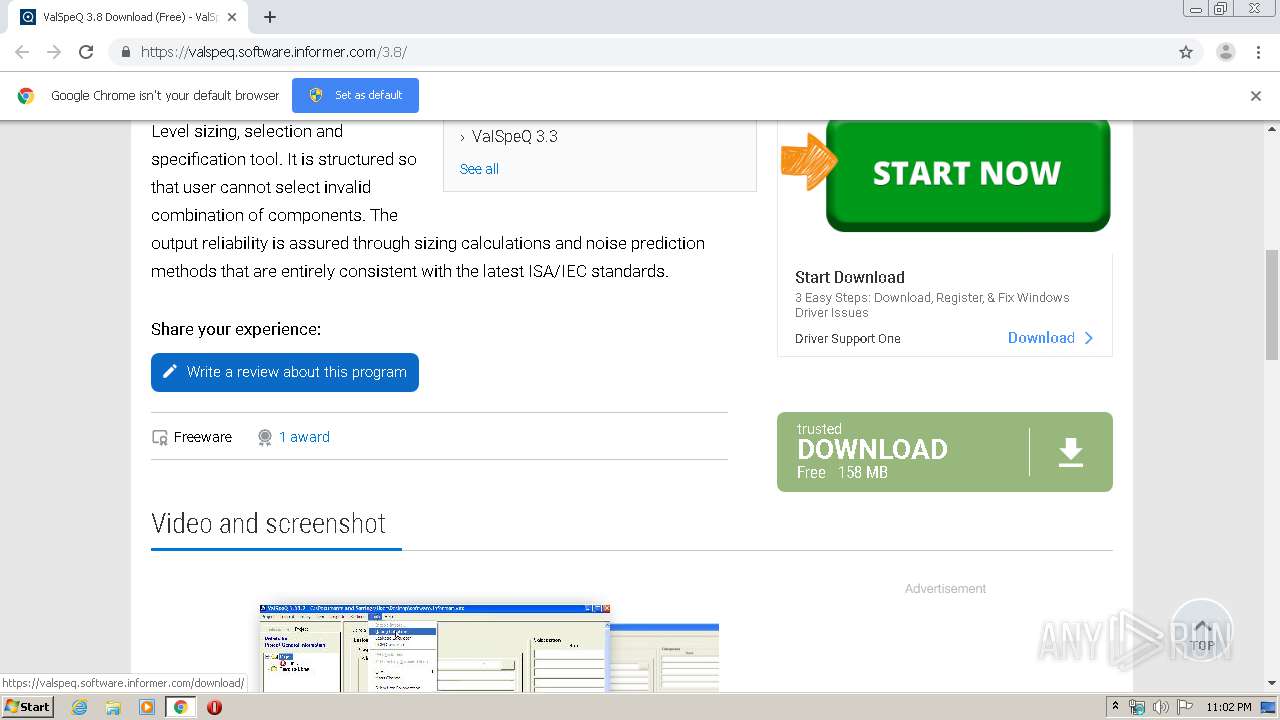The image size is (1280, 720).
Task: Click the red stop-sign taskbar icon
Action: tap(214, 707)
